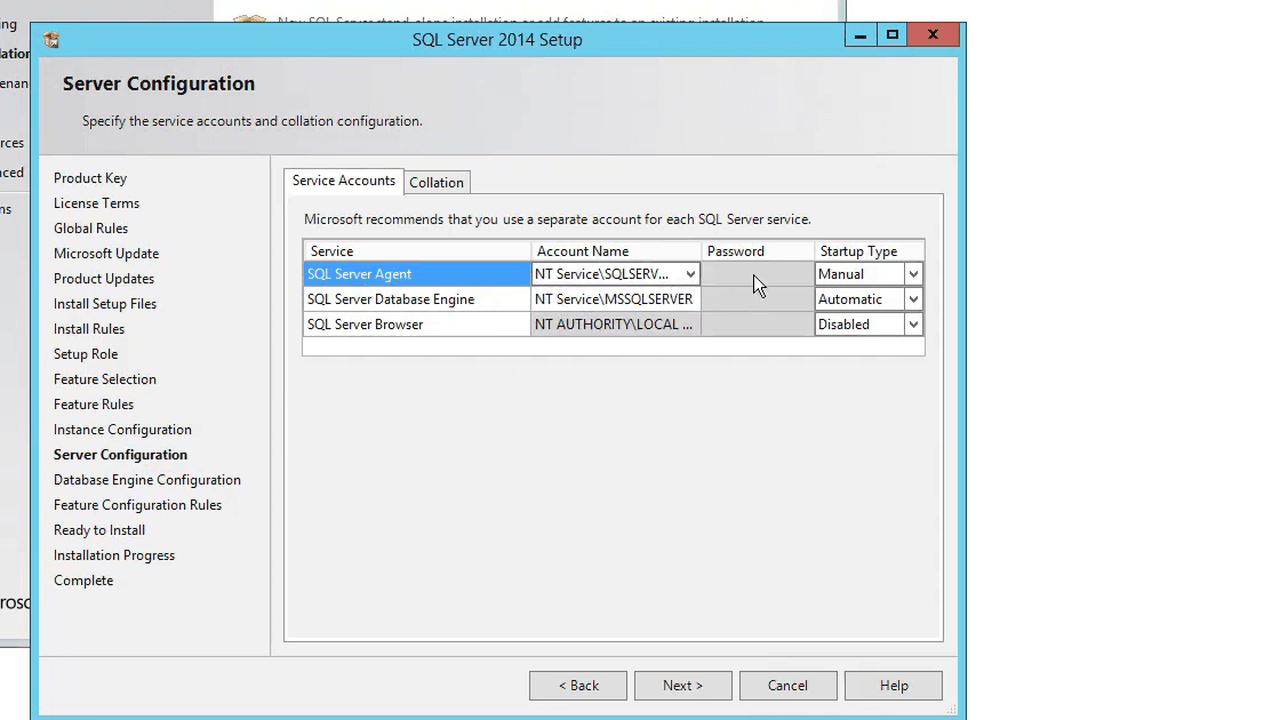Go back with the < Back button
The height and width of the screenshot is (720, 1280).
578,685
